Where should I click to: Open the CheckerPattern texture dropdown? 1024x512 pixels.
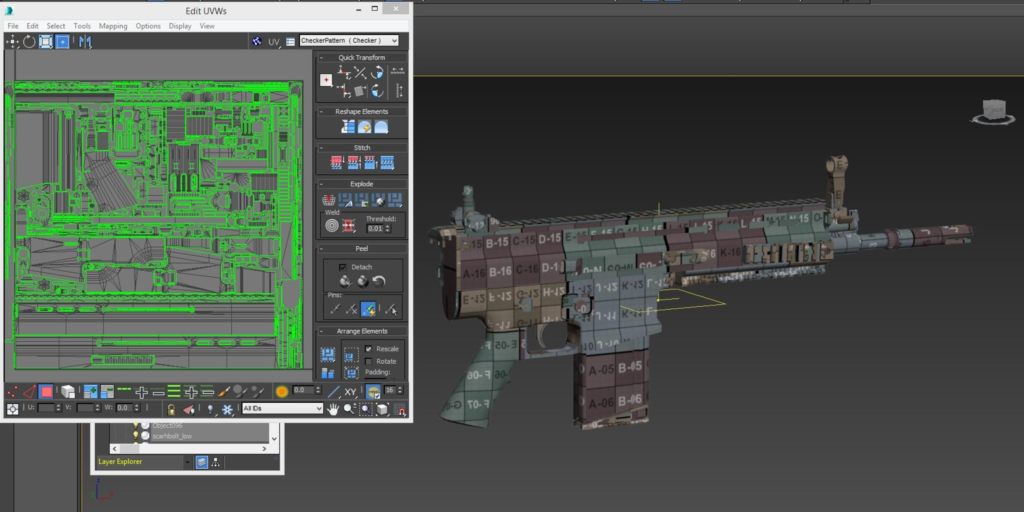(x=349, y=40)
